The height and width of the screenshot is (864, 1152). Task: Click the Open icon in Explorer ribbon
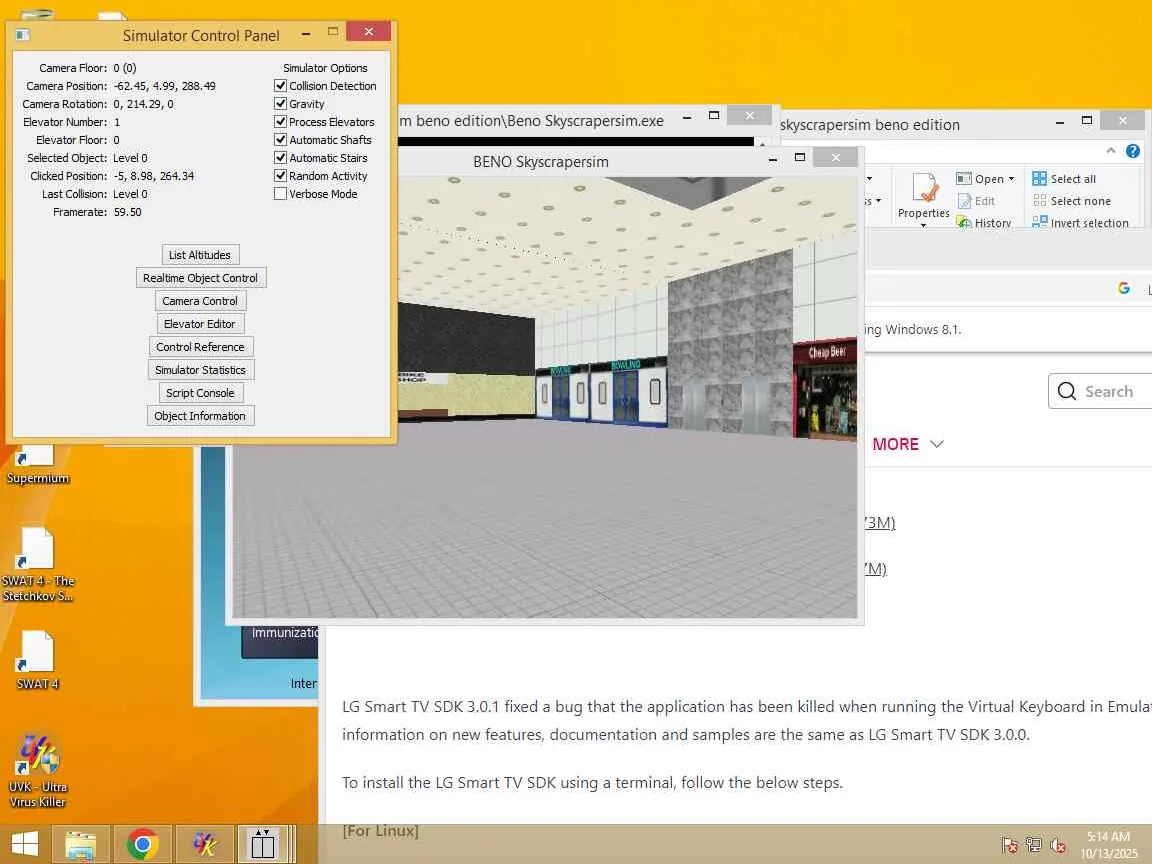[964, 179]
